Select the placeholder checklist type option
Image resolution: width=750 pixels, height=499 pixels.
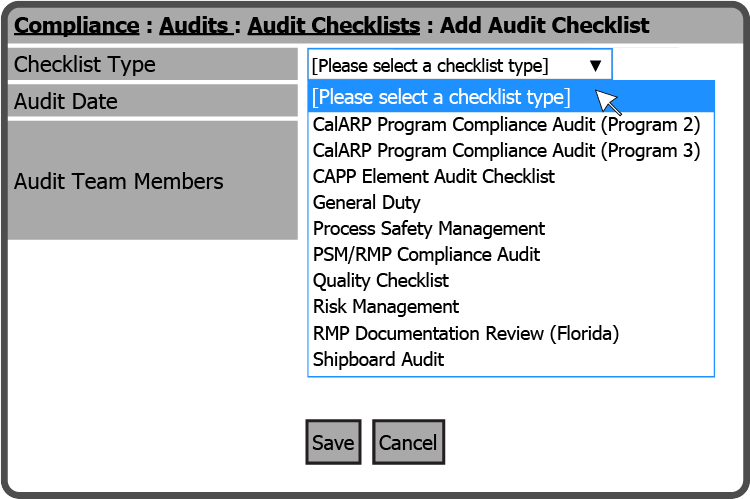point(441,97)
